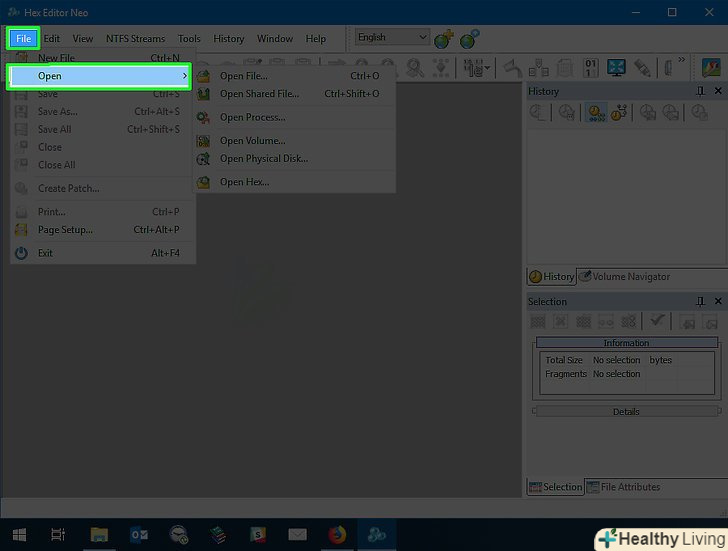Click first History panel toolbar icon
This screenshot has width=728, height=551.
point(538,113)
